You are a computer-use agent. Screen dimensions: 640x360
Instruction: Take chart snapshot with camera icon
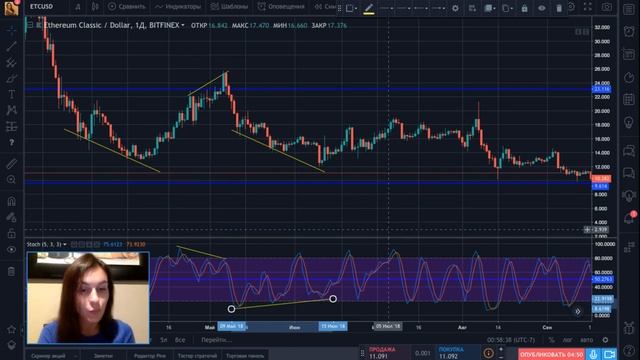(x=607, y=7)
